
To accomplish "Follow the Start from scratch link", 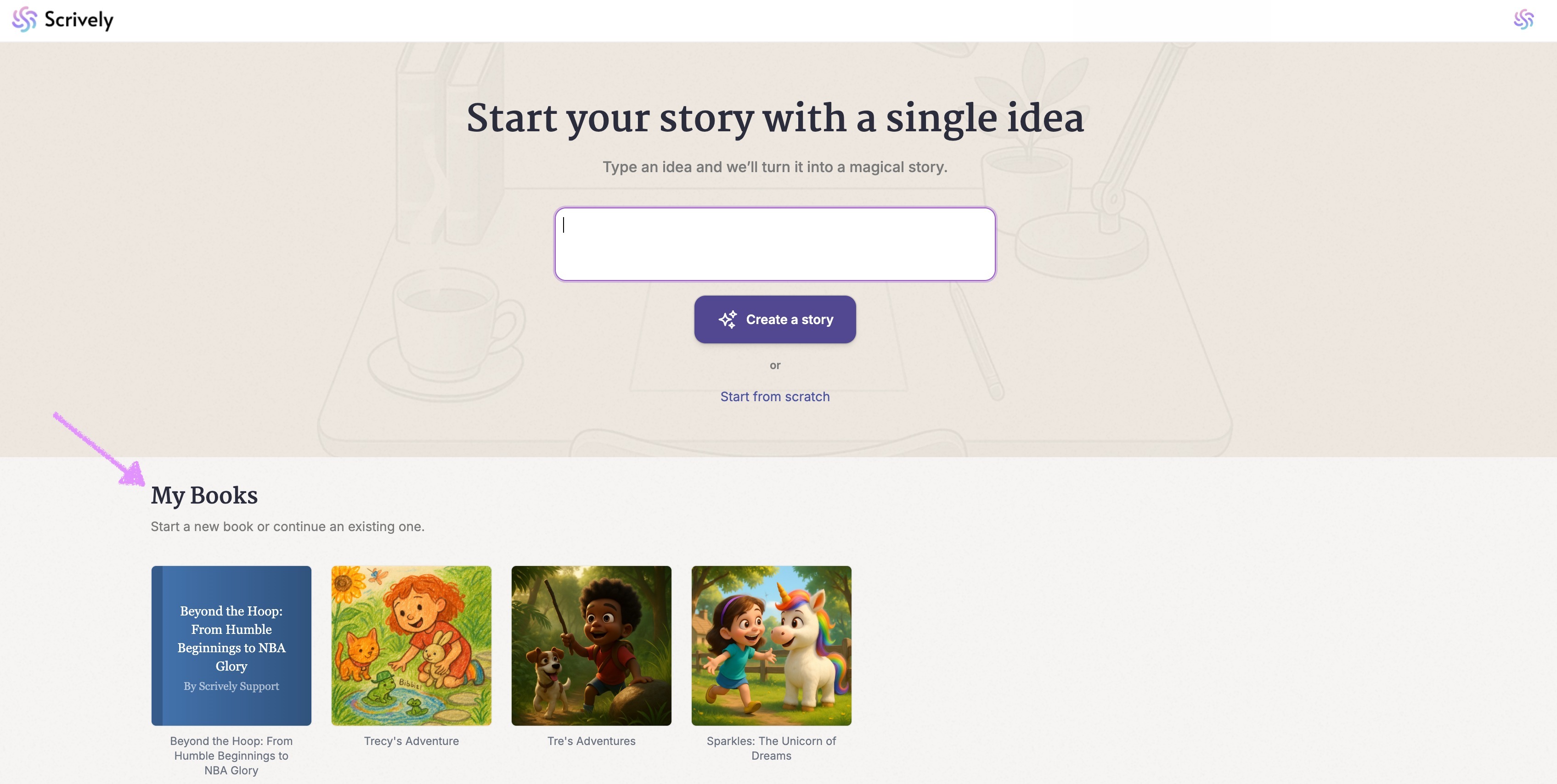I will (775, 397).
